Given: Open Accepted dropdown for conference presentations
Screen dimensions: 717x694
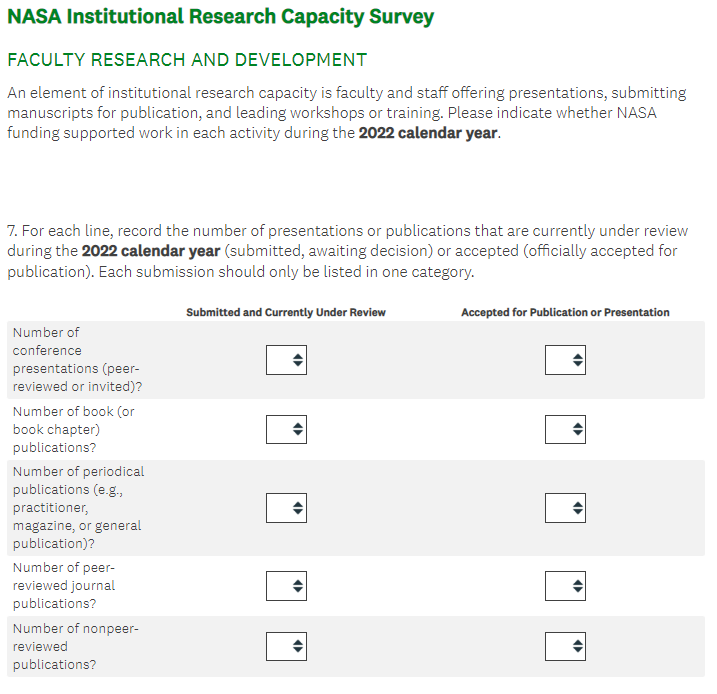Looking at the screenshot, I should tap(565, 360).
